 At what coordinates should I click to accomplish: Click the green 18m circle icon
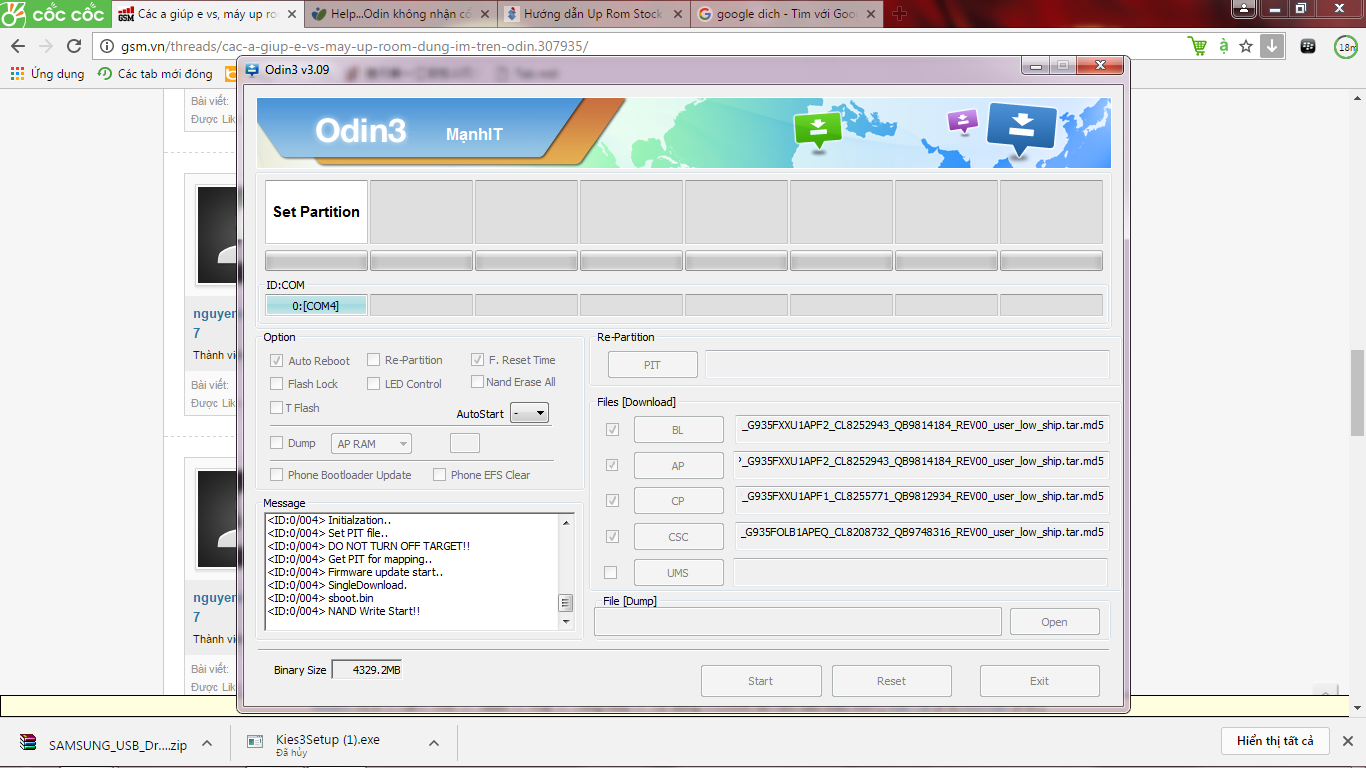tap(1346, 46)
